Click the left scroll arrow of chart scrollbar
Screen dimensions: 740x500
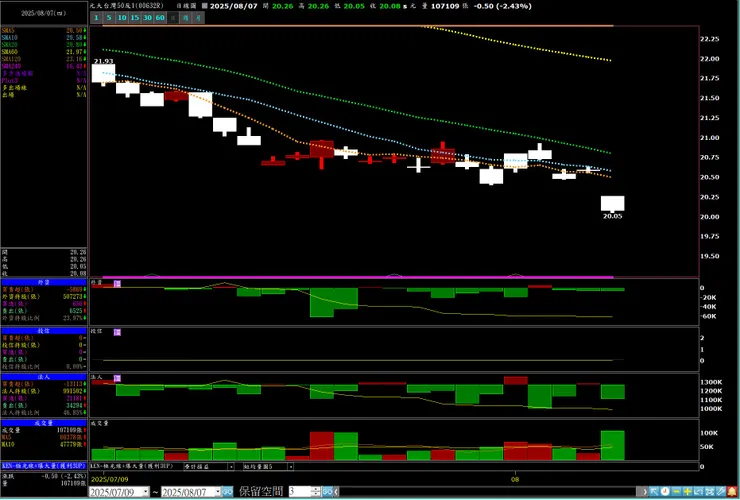click(x=336, y=492)
